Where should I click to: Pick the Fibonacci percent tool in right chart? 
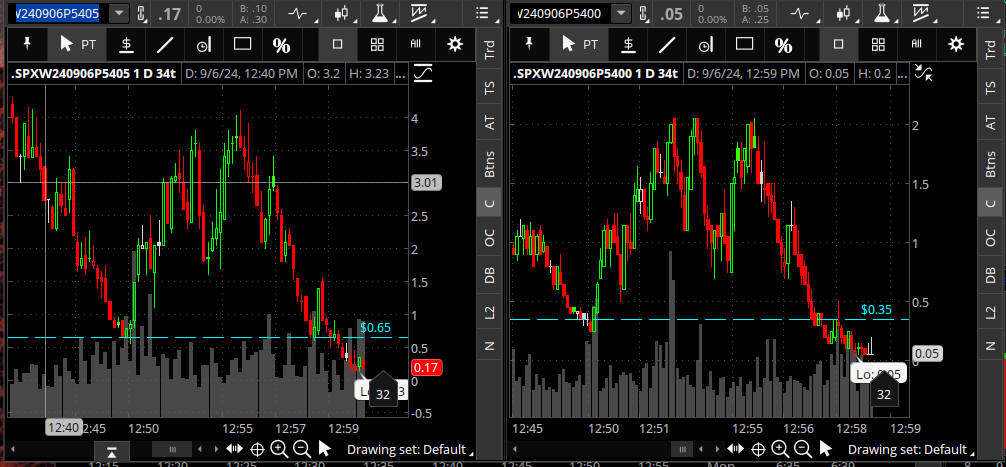(783, 45)
